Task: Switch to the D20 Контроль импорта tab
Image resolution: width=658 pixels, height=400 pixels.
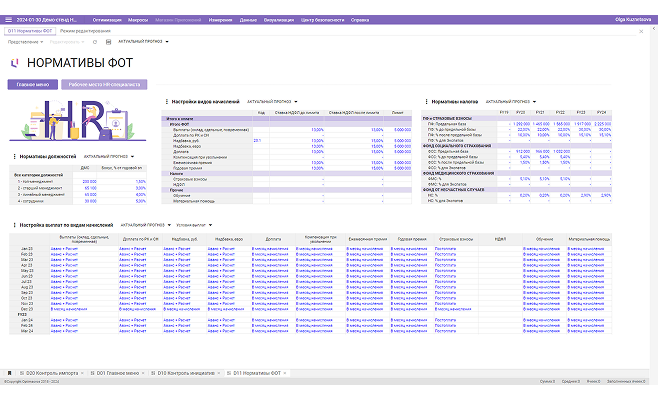Action: 52,373
